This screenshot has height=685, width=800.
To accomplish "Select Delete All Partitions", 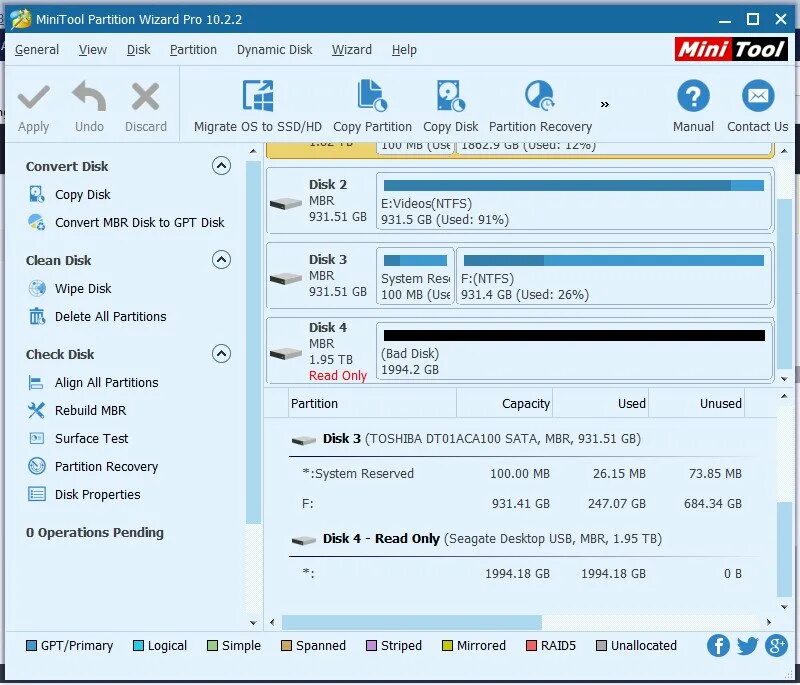I will pos(110,317).
